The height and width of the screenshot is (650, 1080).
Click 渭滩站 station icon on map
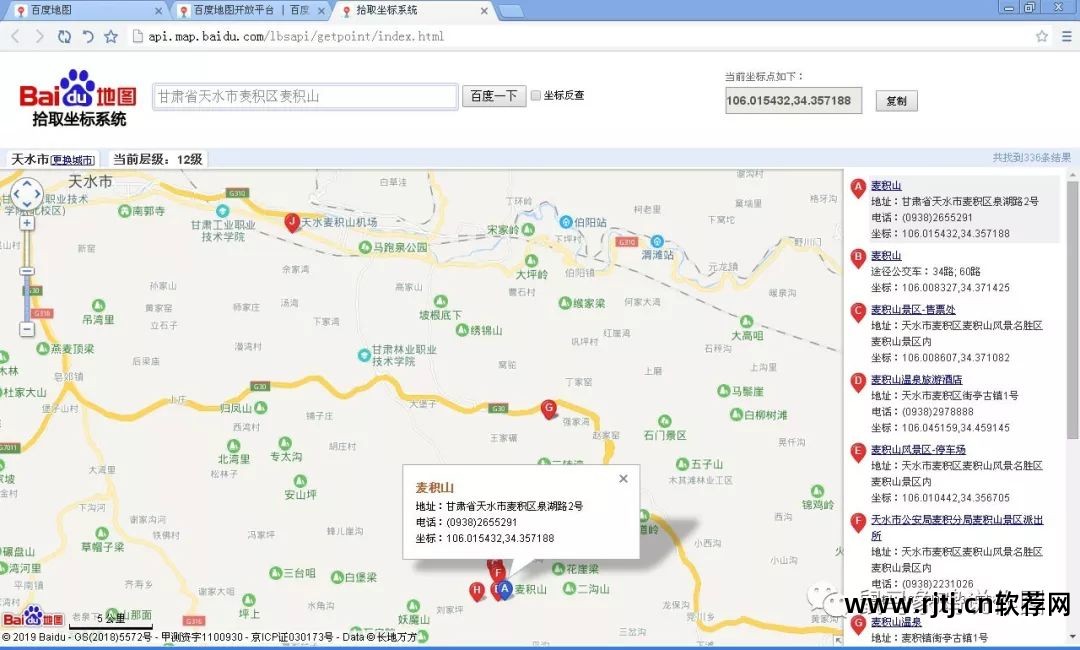tap(658, 241)
